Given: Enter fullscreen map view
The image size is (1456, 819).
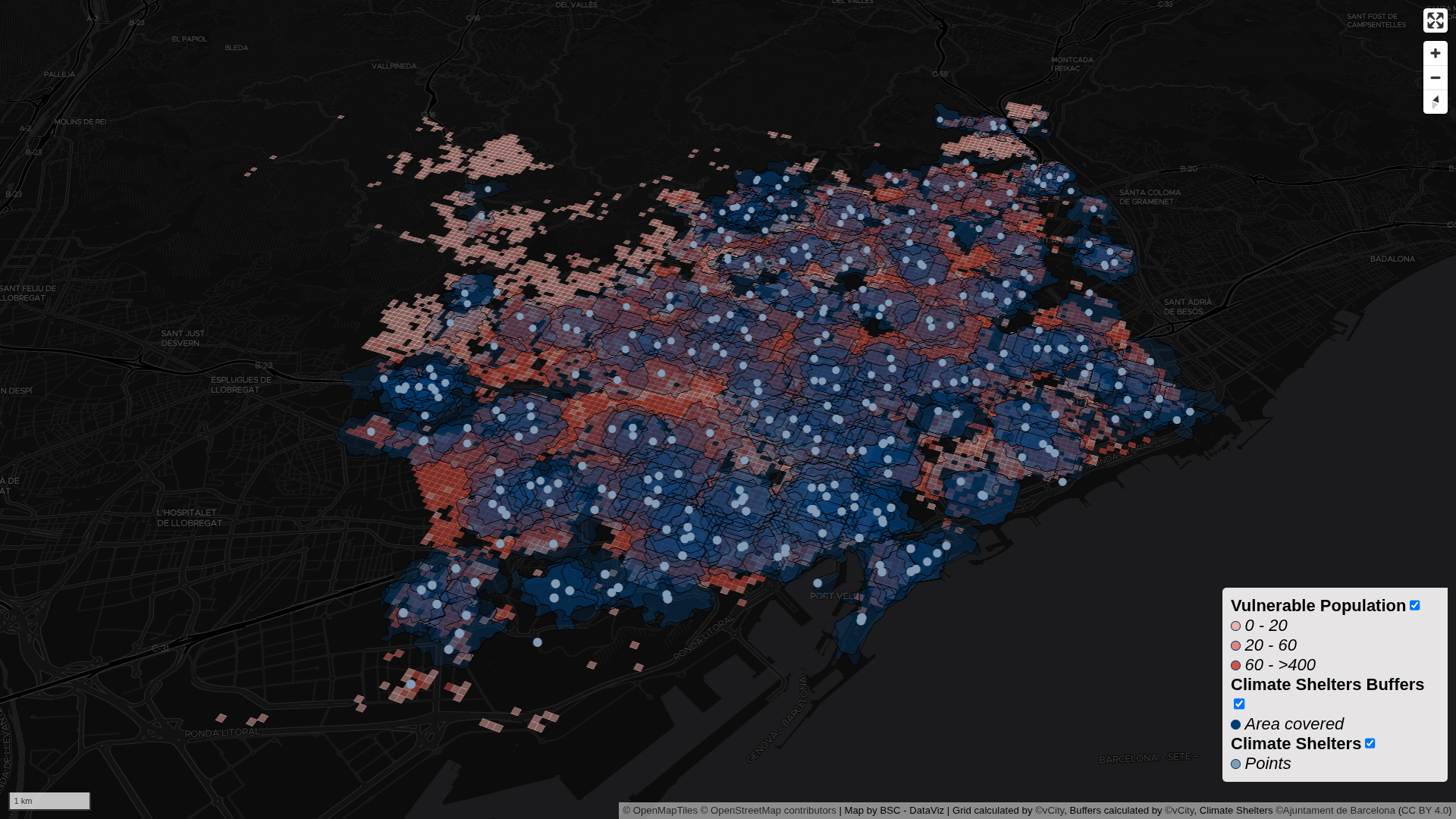Looking at the screenshot, I should tap(1435, 20).
